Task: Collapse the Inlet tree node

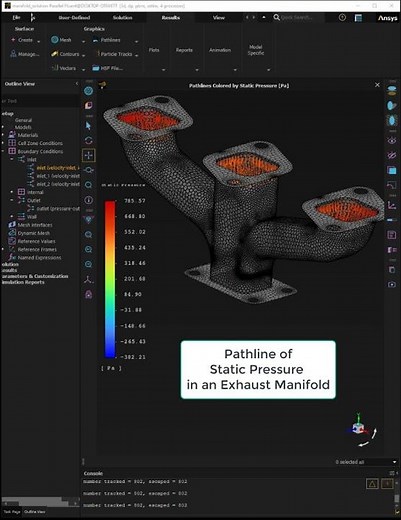Action: pyautogui.click(x=12, y=160)
